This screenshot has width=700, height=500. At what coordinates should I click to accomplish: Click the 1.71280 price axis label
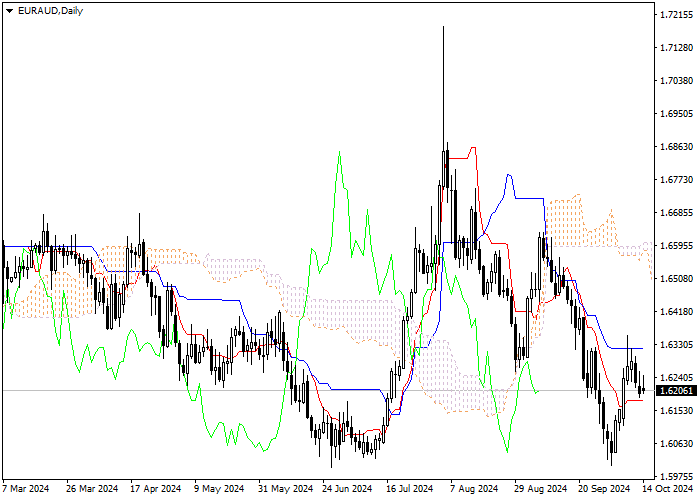coord(677,48)
